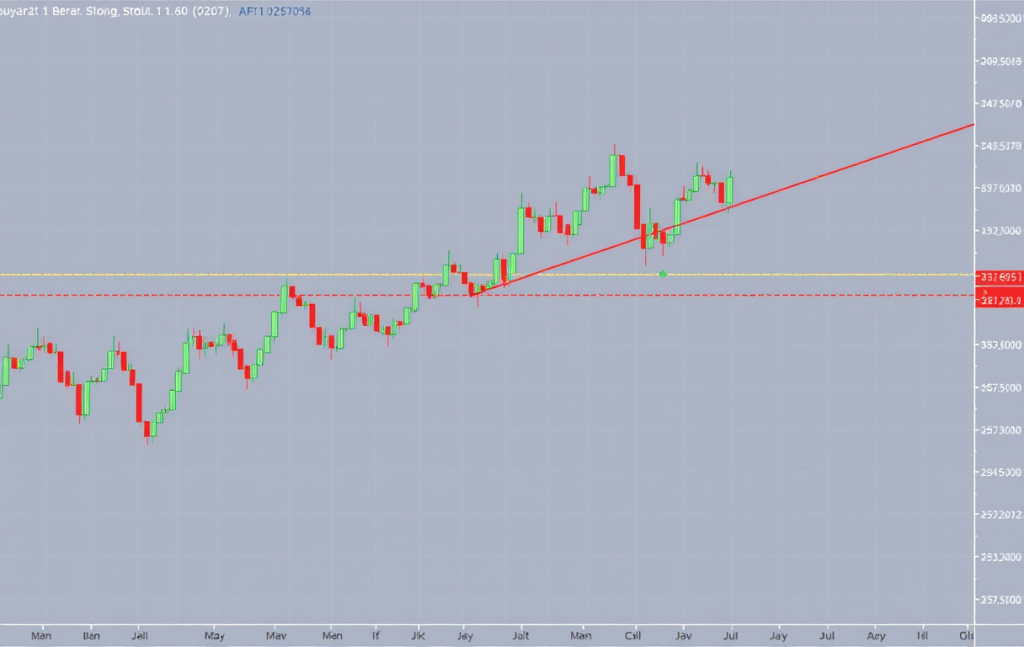Click the bottom price axis label '257.5100'
Image resolution: width=1024 pixels, height=647 pixels.
[1000, 599]
